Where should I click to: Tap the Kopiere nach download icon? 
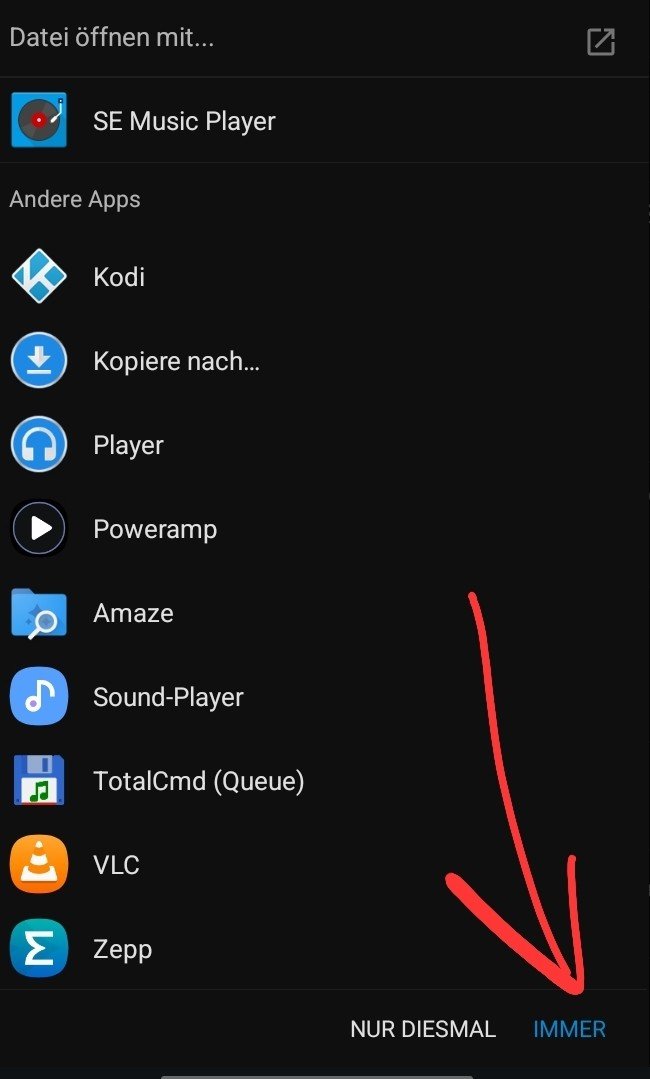point(39,360)
